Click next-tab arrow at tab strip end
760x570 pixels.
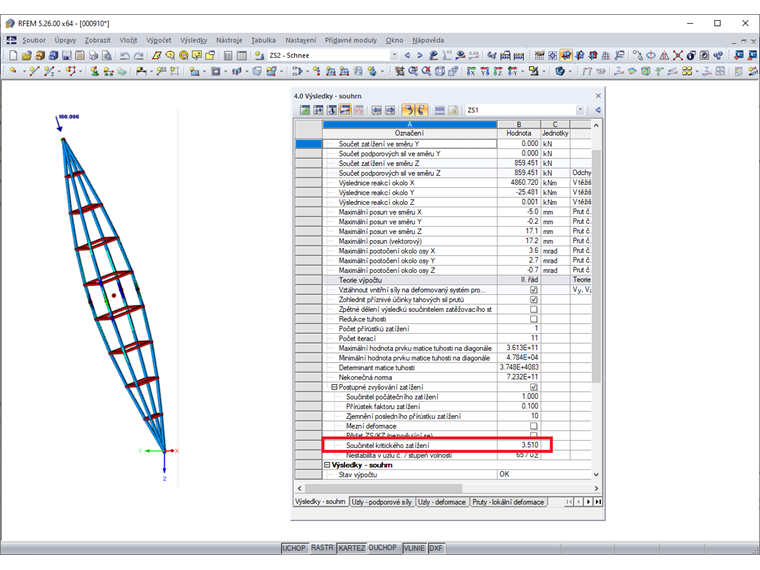click(588, 502)
